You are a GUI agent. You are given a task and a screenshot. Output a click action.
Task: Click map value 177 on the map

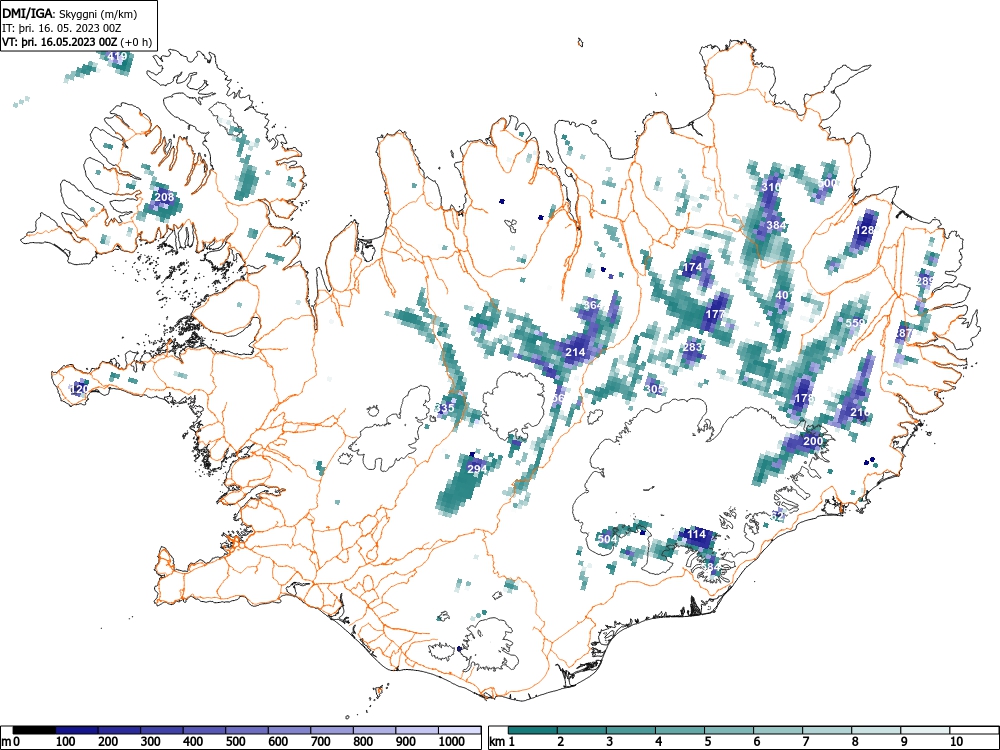tap(716, 314)
